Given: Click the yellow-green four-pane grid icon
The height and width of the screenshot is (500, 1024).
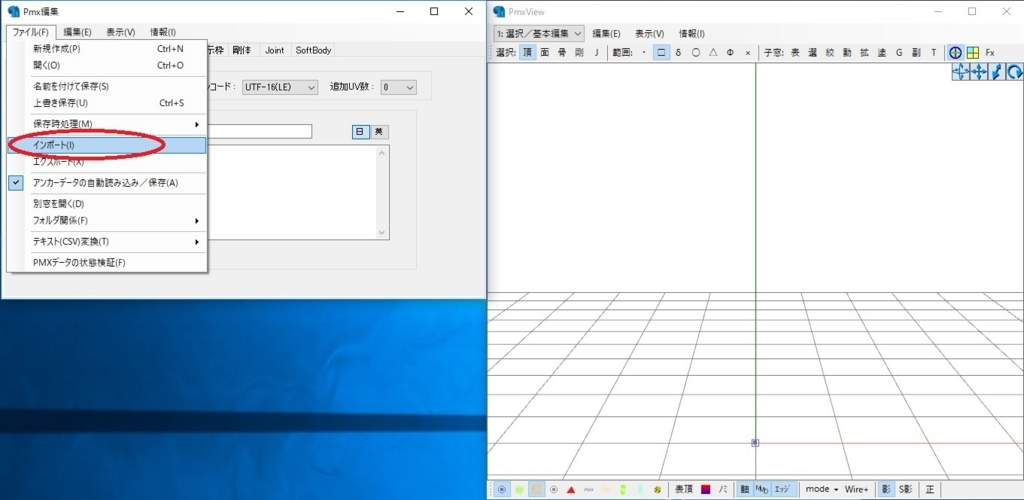Looking at the screenshot, I should tap(972, 53).
